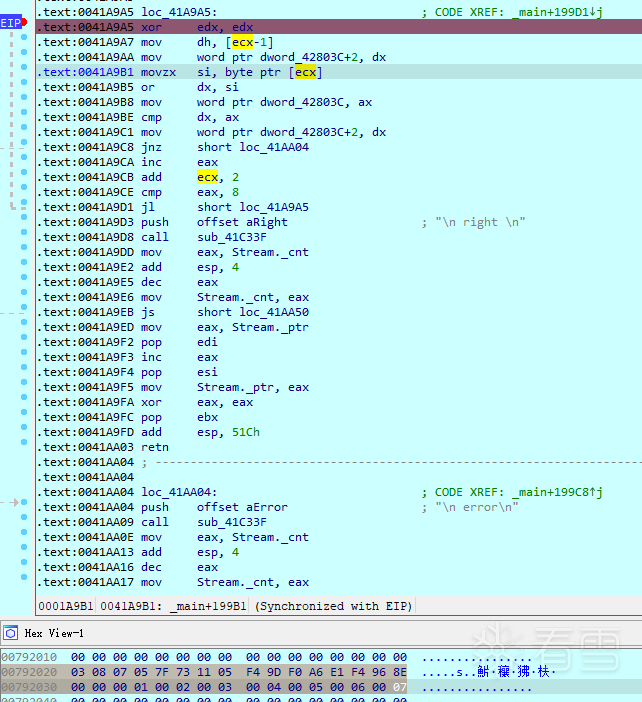This screenshot has height=702, width=642.
Task: Click highlighted byte 07 in row 00792030
Action: tap(400, 687)
